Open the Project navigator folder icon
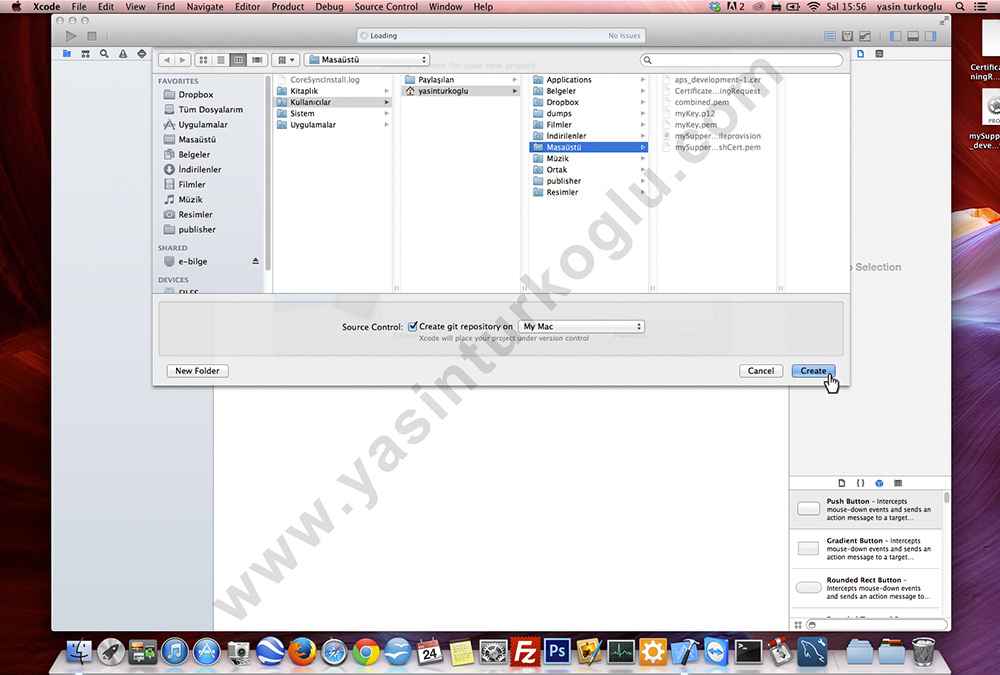The width and height of the screenshot is (1000, 675). click(67, 54)
